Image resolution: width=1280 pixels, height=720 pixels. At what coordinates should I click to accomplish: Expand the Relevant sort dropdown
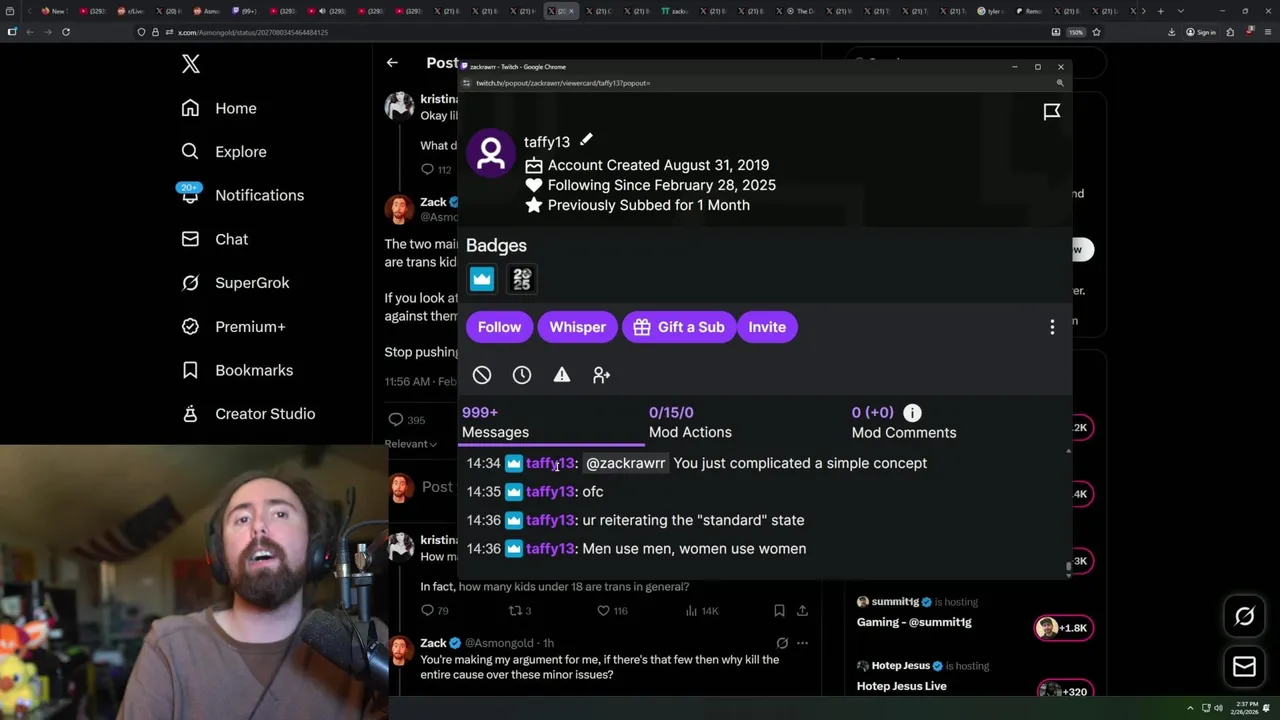[410, 444]
